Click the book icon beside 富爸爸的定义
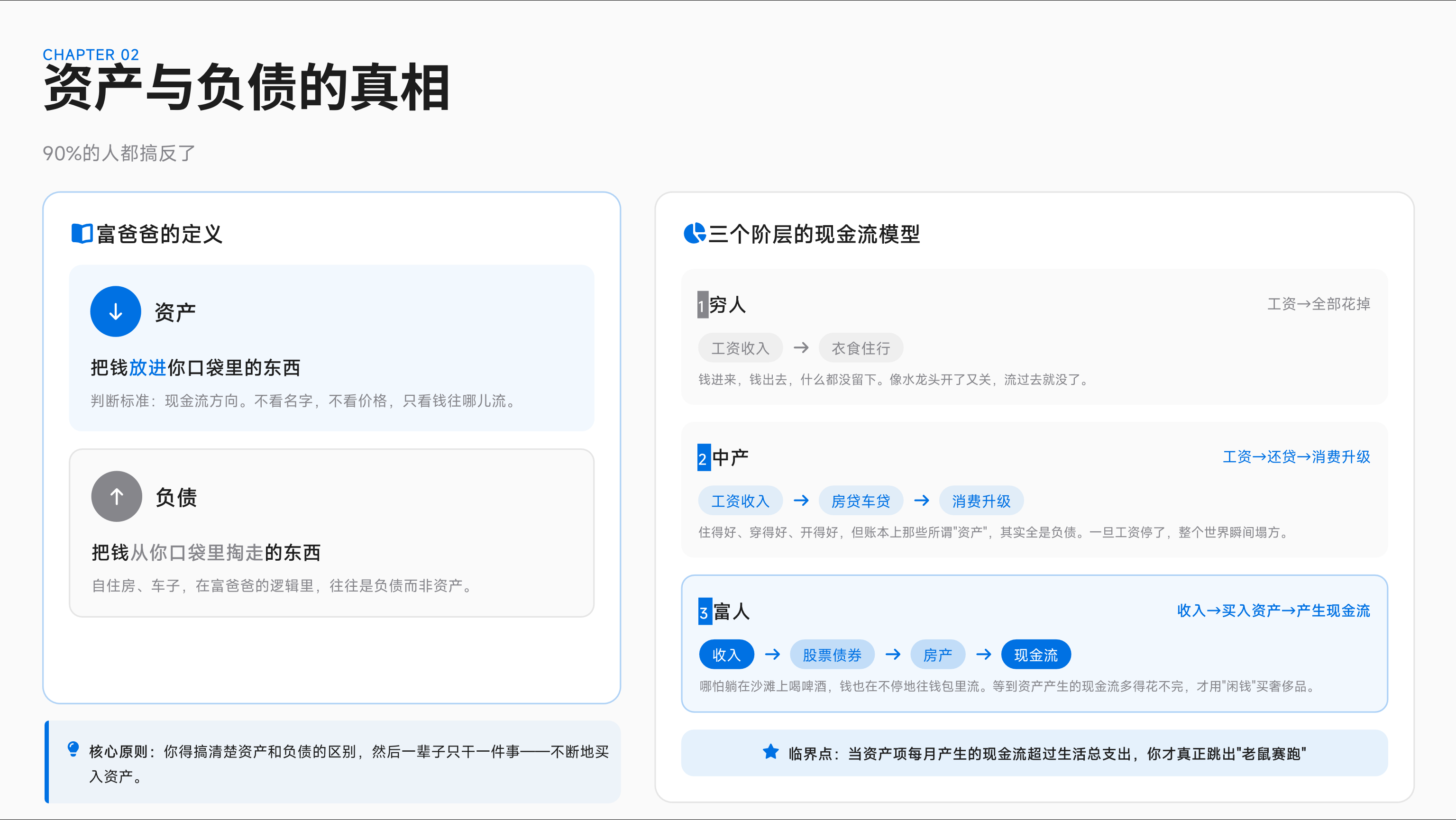The width and height of the screenshot is (1456, 820). 82,233
